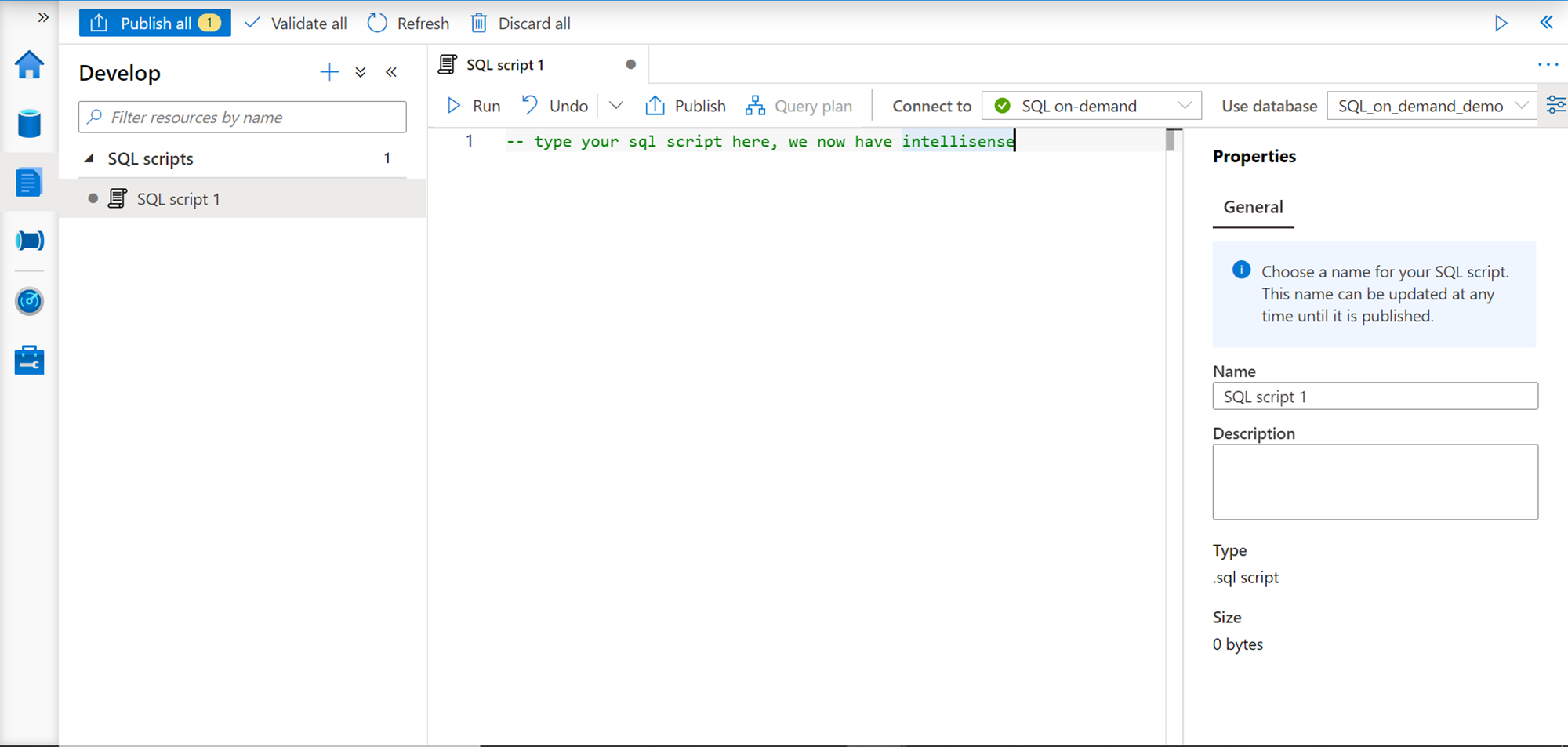Open the dropdown arrow next to Undo
Image resolution: width=1568 pixels, height=747 pixels.
[616, 106]
